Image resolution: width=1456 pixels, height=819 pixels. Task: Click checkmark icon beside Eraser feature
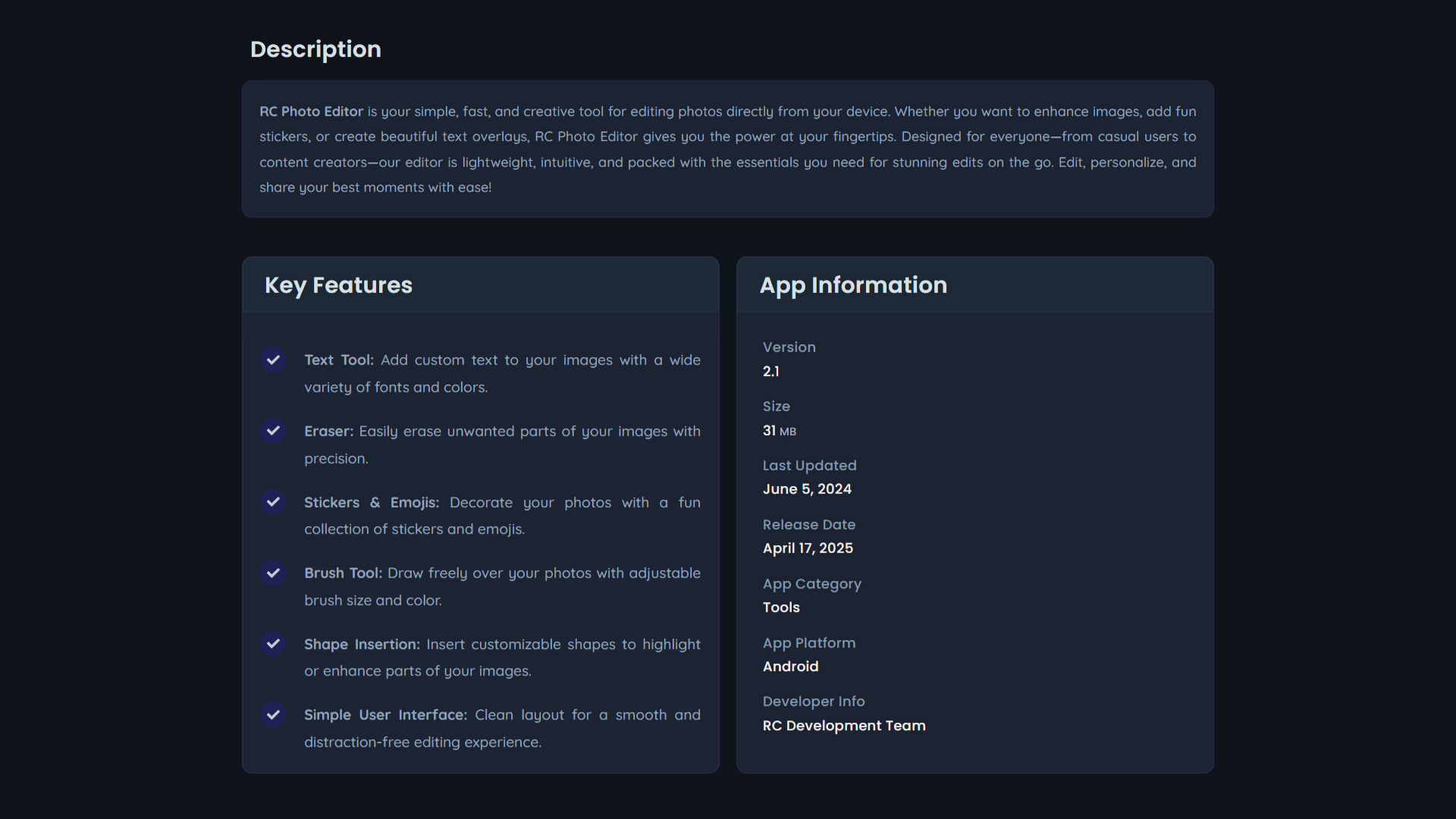pos(273,431)
